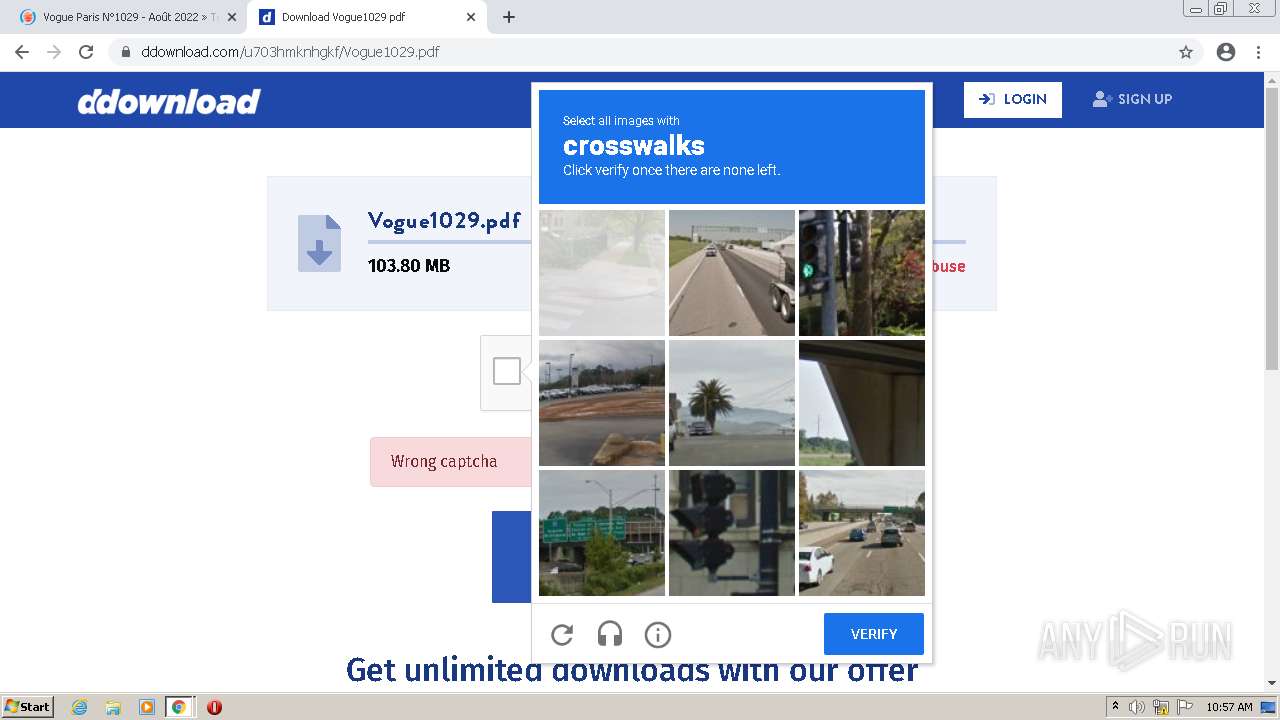Click the blue download button
This screenshot has width=1280, height=720.
(511, 557)
